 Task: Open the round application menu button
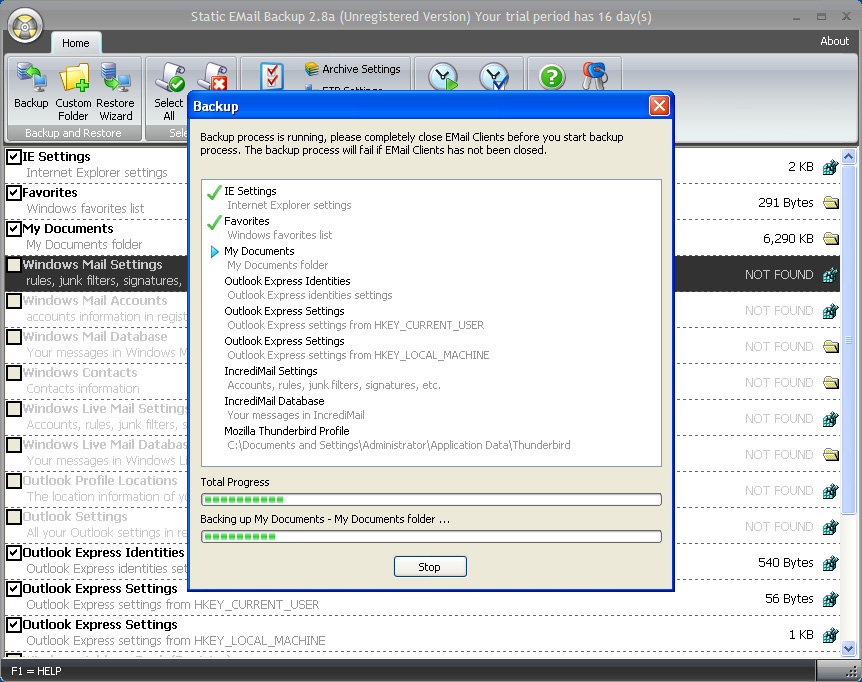(x=25, y=24)
